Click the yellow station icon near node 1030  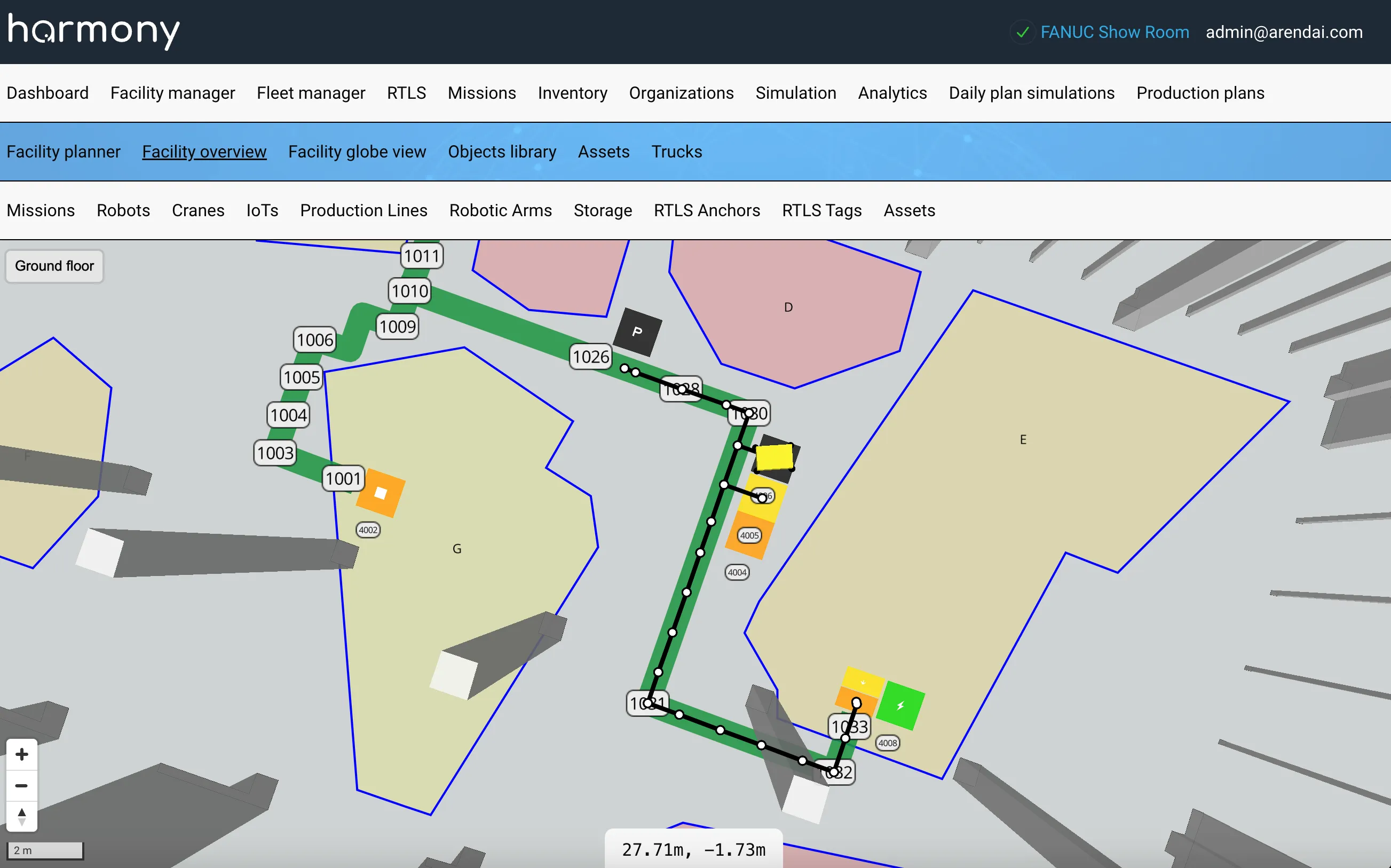775,457
